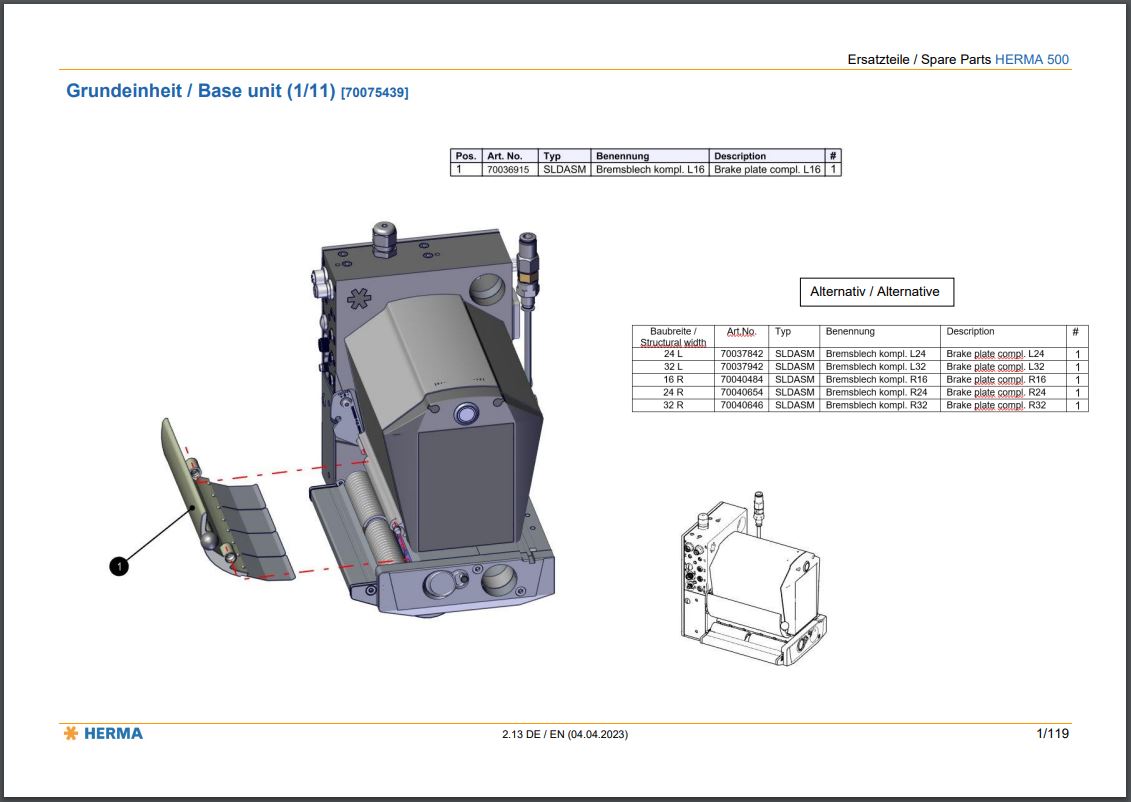
Task: Click the black callout bubble numbered 1
Action: point(119,567)
